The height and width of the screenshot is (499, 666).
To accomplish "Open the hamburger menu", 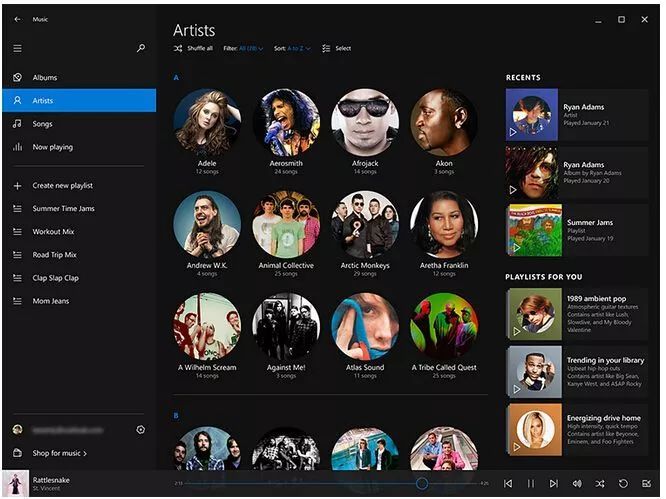I will tap(17, 48).
